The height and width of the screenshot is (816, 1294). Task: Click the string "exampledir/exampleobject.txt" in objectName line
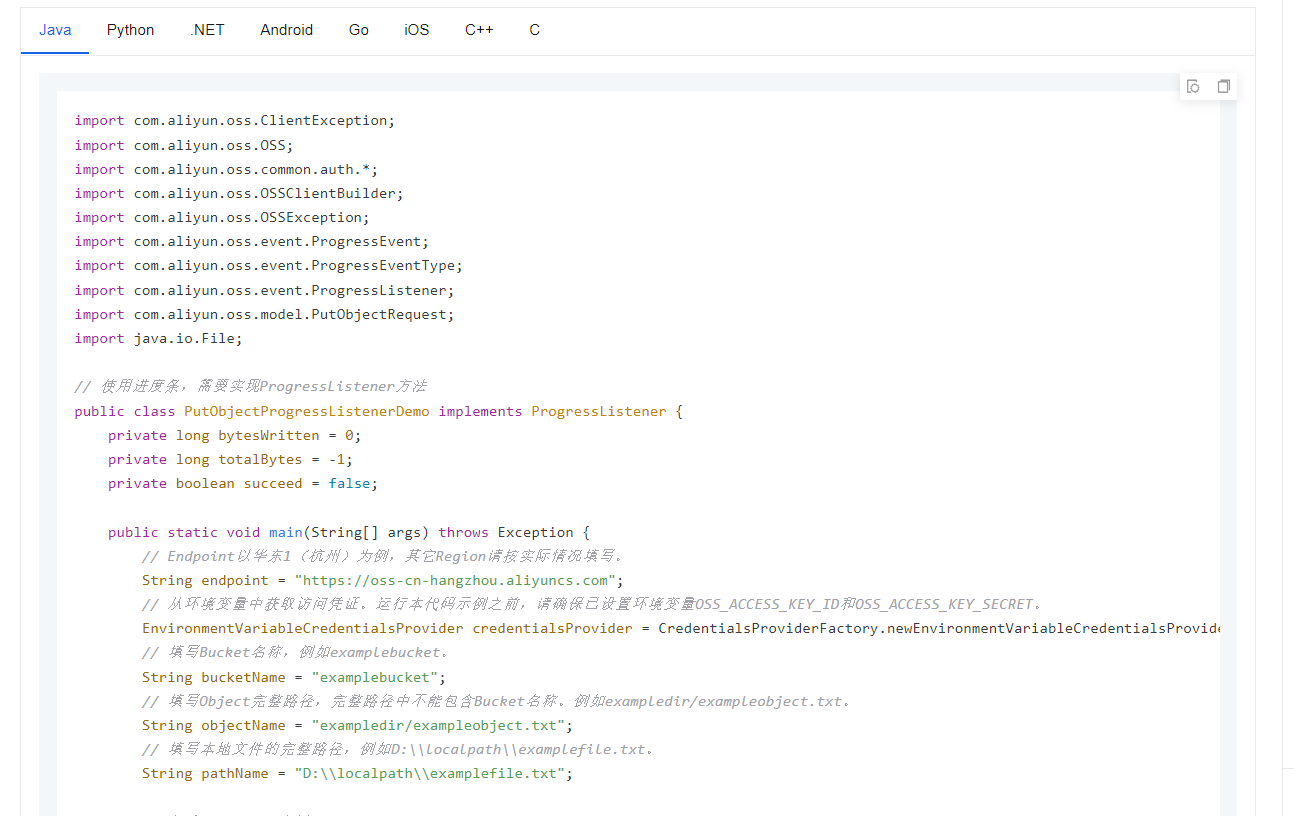438,725
